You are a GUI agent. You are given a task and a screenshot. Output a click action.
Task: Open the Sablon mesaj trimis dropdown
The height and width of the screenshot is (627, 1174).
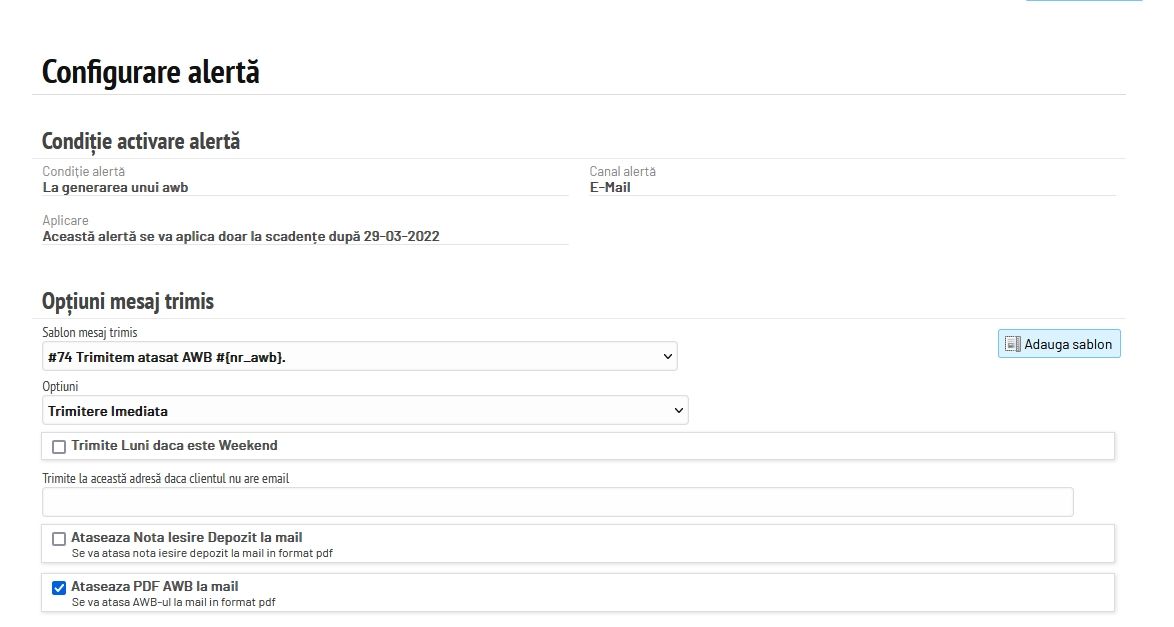pos(360,356)
